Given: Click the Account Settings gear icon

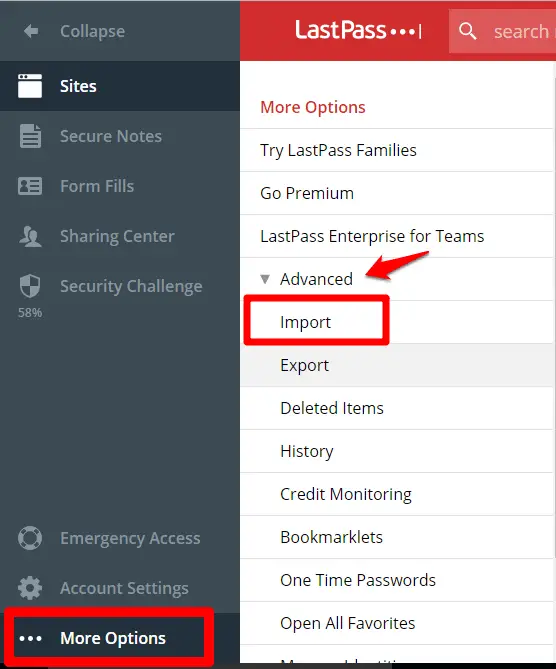Looking at the screenshot, I should coord(30,588).
